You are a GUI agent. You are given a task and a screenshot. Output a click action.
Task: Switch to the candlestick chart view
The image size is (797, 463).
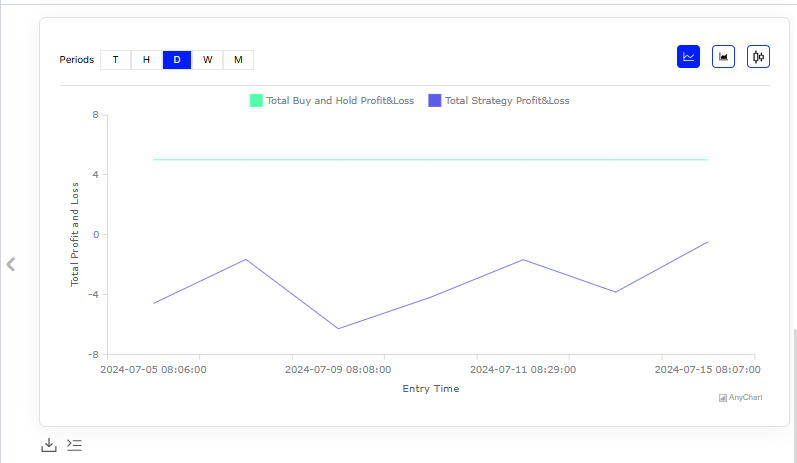tap(758, 57)
